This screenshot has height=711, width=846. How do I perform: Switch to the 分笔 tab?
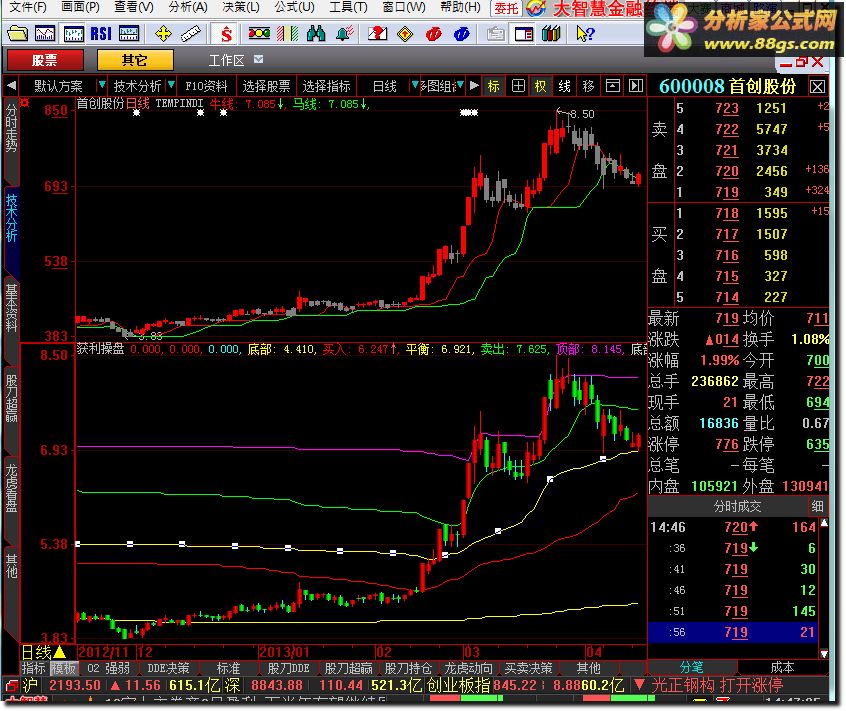tap(691, 667)
